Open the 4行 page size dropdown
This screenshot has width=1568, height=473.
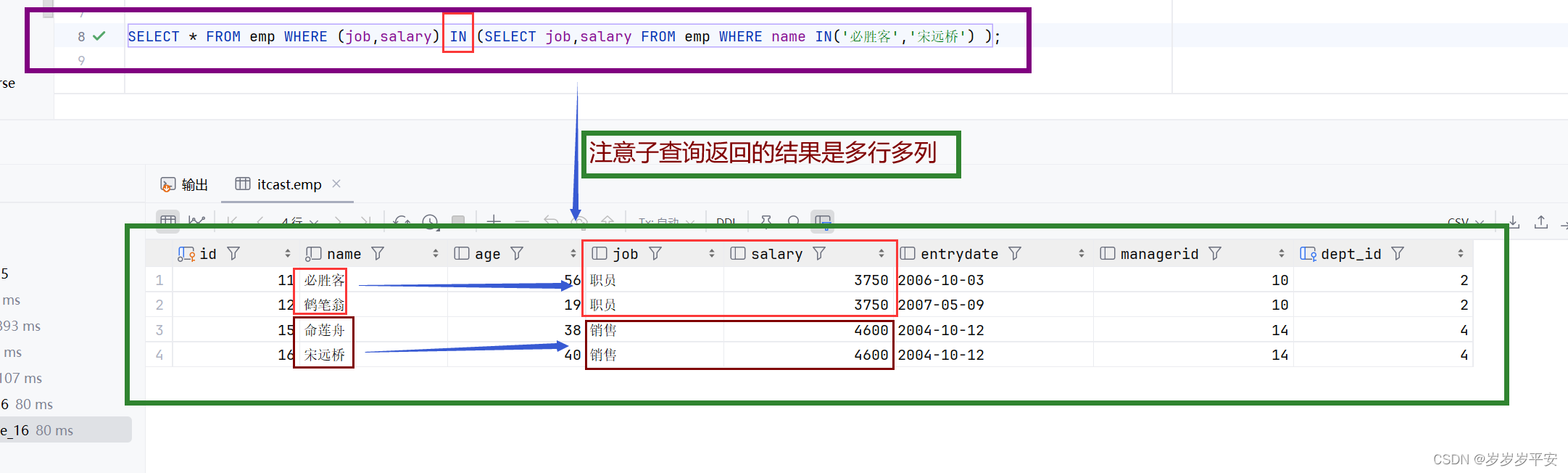pos(299,221)
